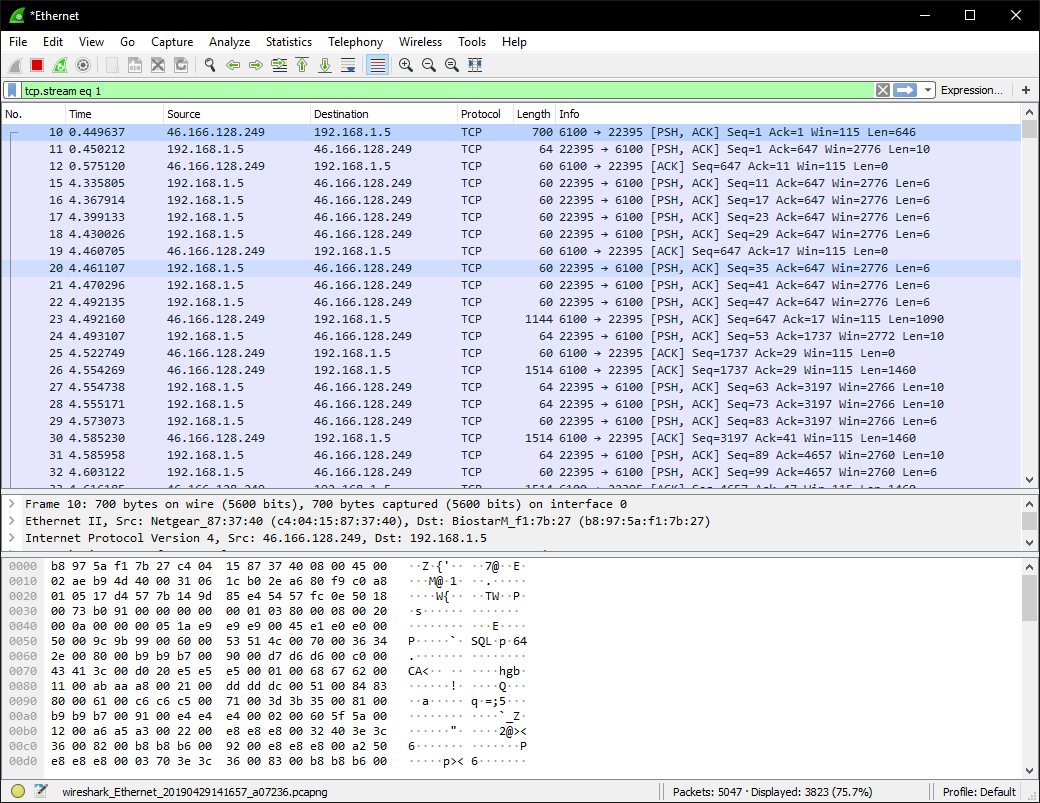Open the display filter history dropdown
The width and height of the screenshot is (1040, 803).
928,90
